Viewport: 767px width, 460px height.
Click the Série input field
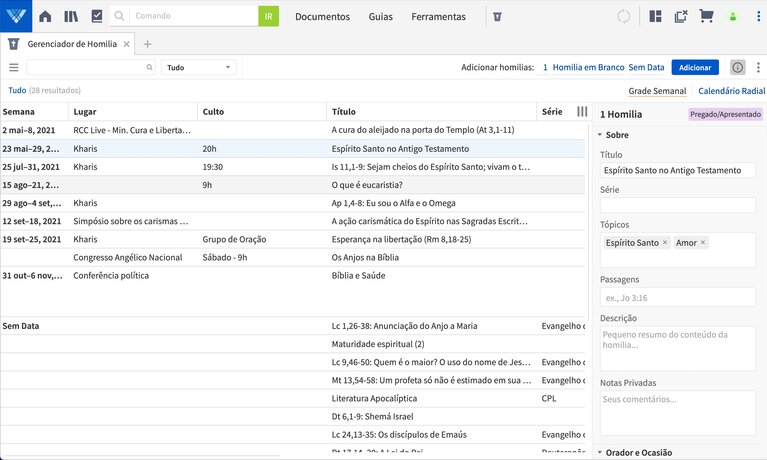(x=677, y=205)
